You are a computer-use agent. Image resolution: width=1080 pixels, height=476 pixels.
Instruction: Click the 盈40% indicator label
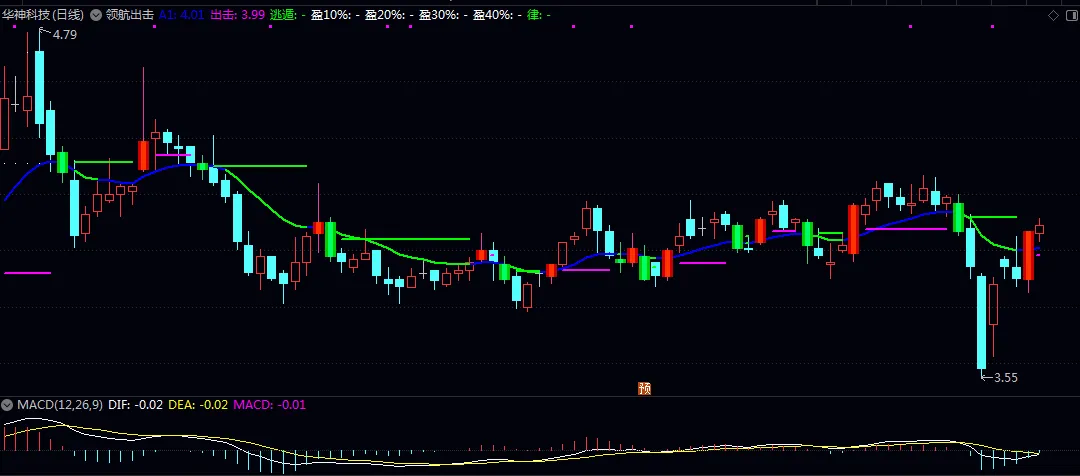(497, 14)
